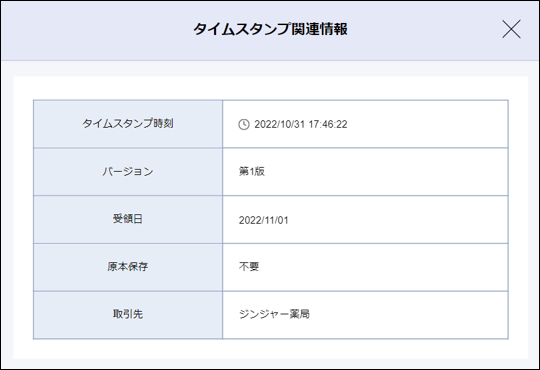Select the receipt date 2022/11/01
Image resolution: width=540 pixels, height=370 pixels.
[263, 220]
